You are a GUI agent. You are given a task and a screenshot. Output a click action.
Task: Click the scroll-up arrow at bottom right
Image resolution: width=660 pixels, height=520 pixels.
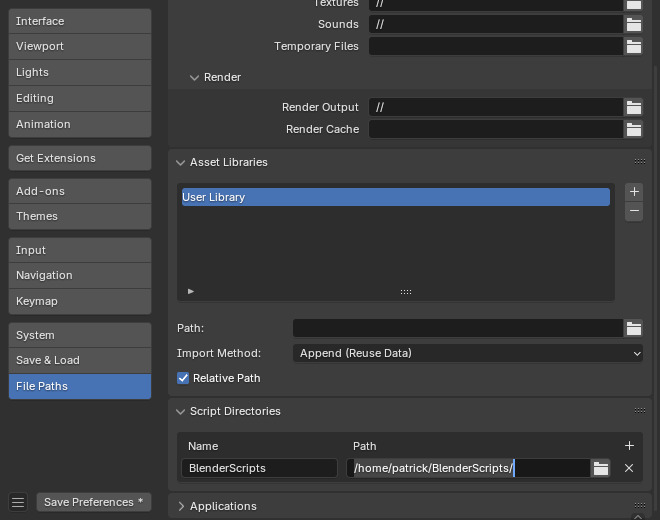[638, 517]
